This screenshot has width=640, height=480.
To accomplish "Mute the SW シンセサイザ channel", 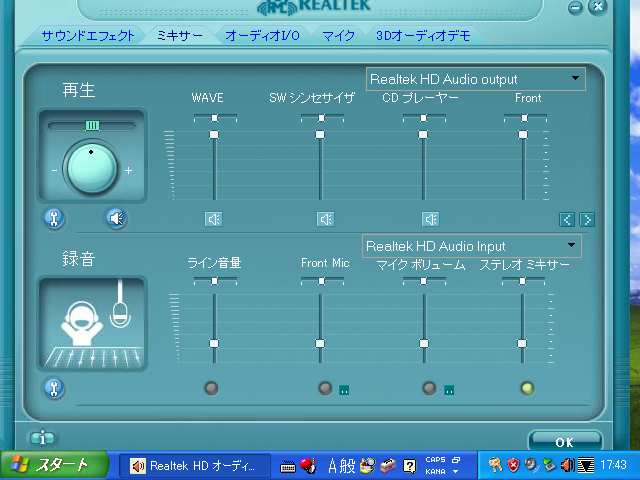I will pos(325,219).
